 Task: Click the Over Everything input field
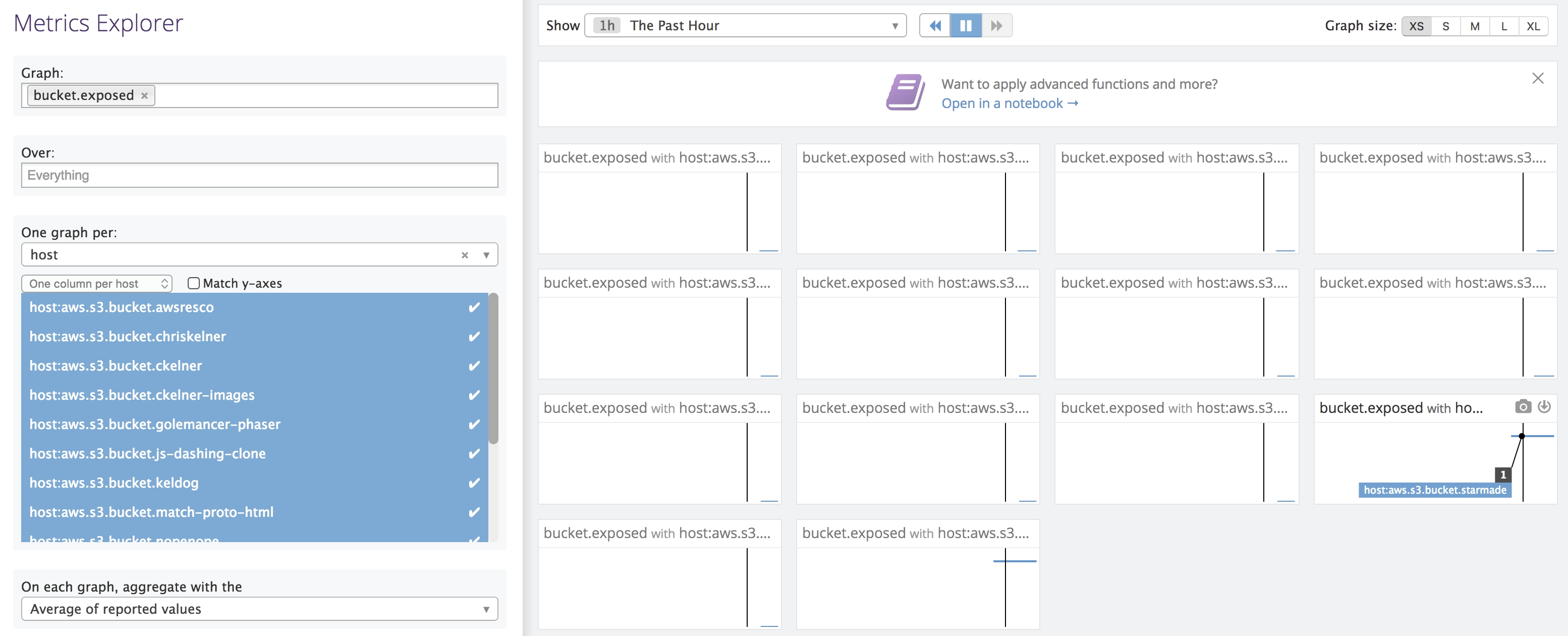pos(259,176)
